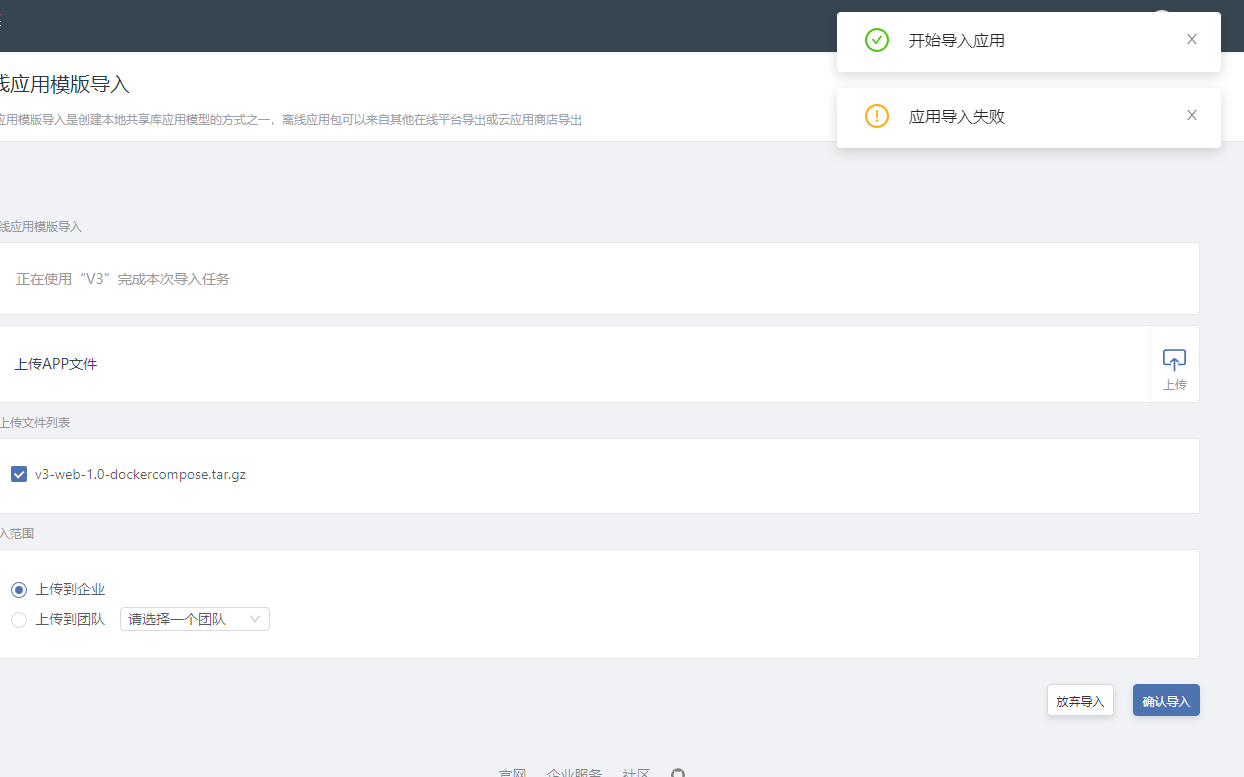Click the 确认导入 confirm button
1244x777 pixels.
(x=1166, y=700)
